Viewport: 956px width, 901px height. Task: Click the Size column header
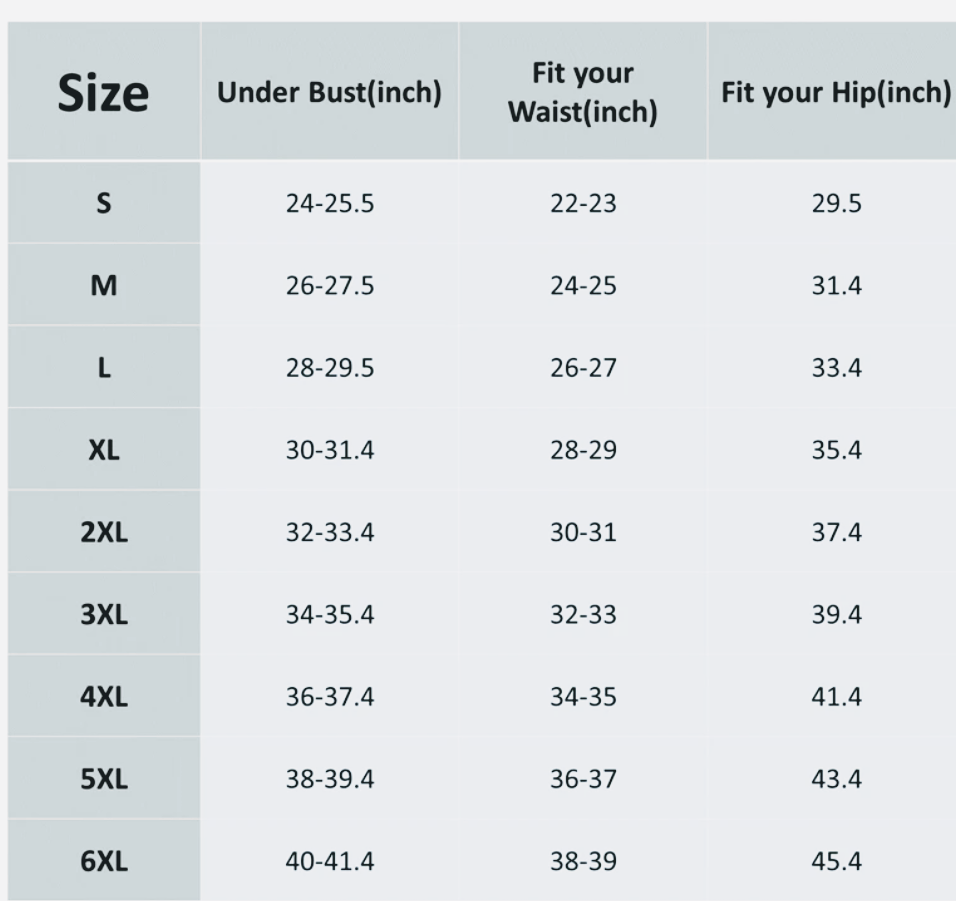point(104,93)
